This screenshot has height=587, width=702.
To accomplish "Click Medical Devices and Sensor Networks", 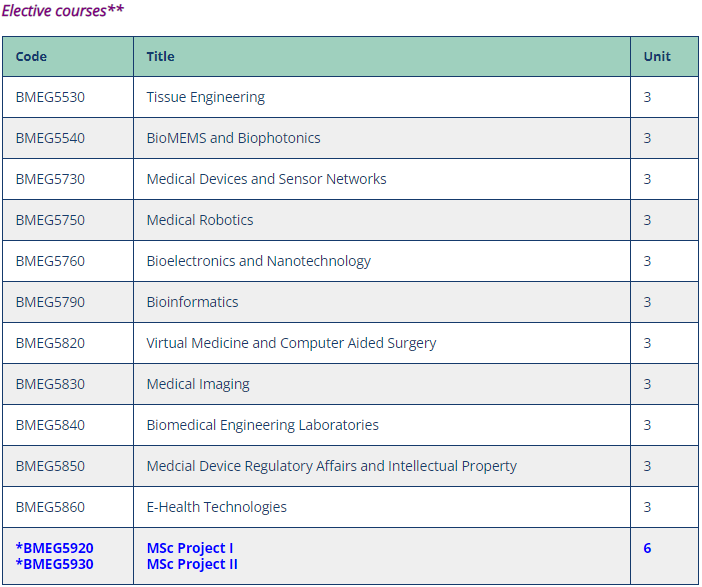I will tap(266, 179).
